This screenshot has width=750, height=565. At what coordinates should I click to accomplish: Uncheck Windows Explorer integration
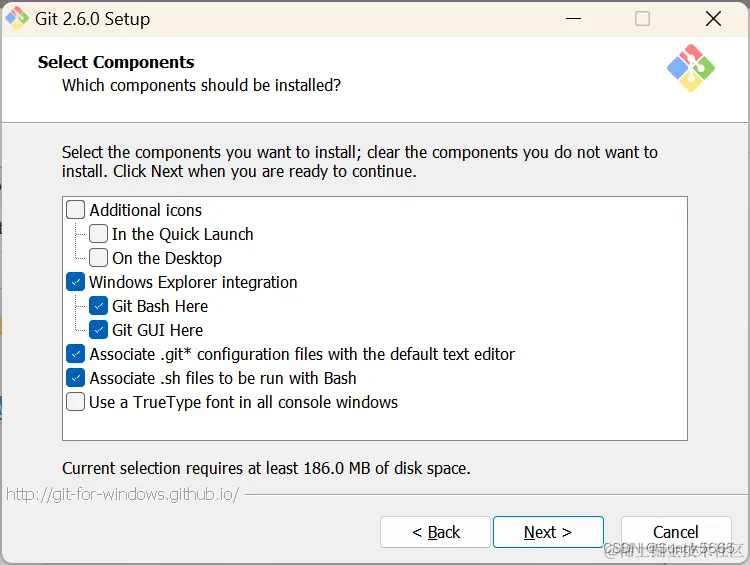[76, 282]
